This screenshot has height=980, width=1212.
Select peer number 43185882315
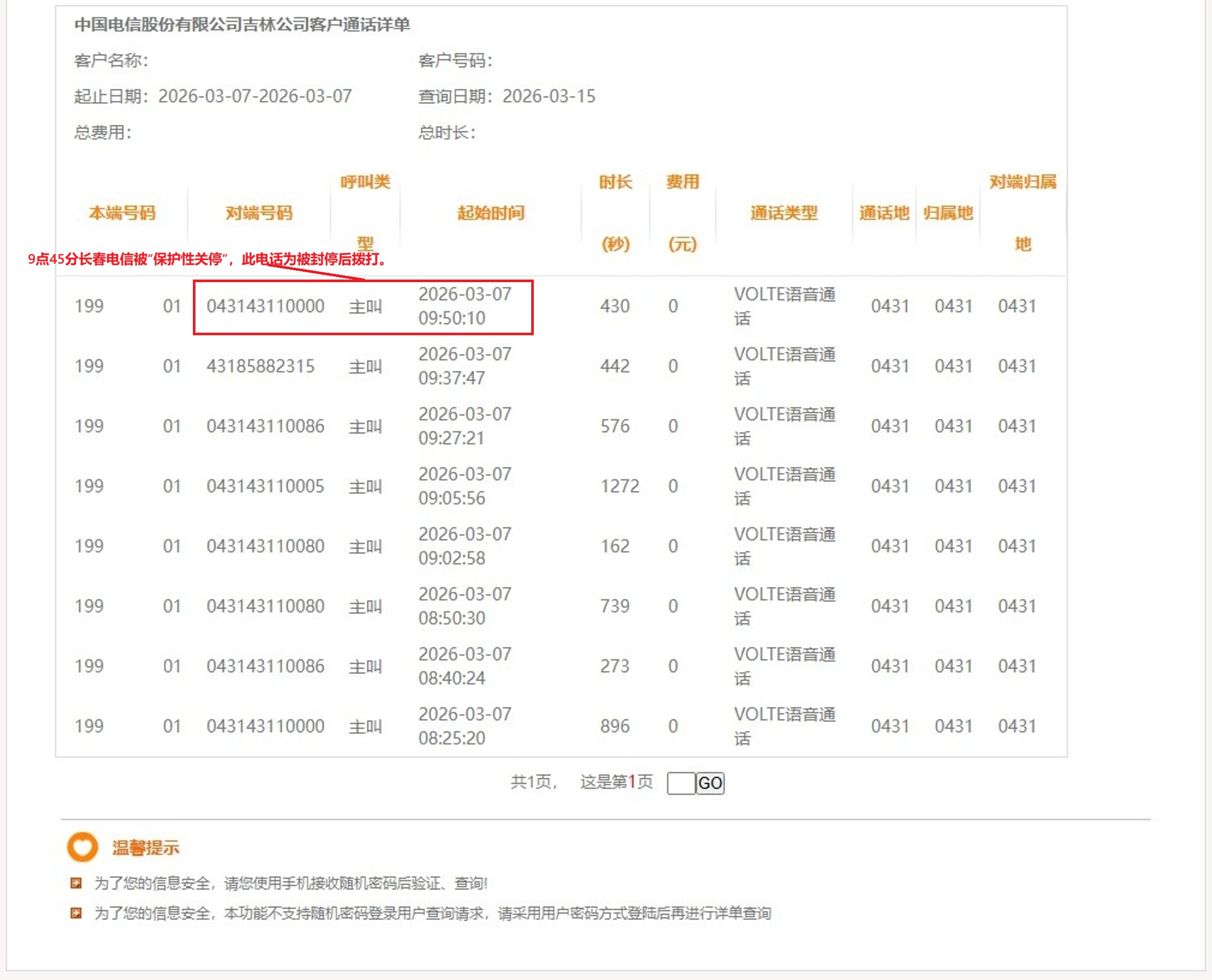click(260, 366)
